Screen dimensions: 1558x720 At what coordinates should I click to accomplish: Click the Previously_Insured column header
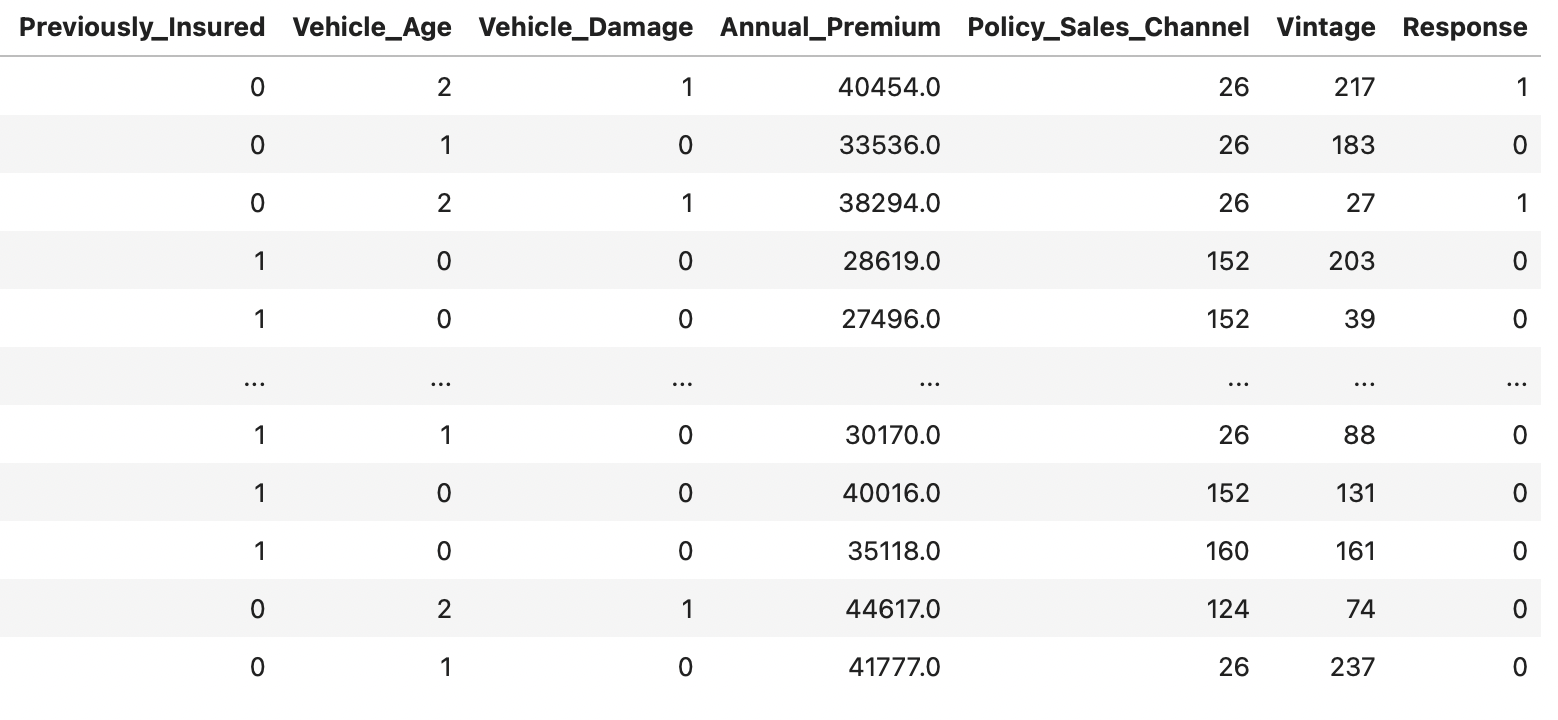point(143,28)
